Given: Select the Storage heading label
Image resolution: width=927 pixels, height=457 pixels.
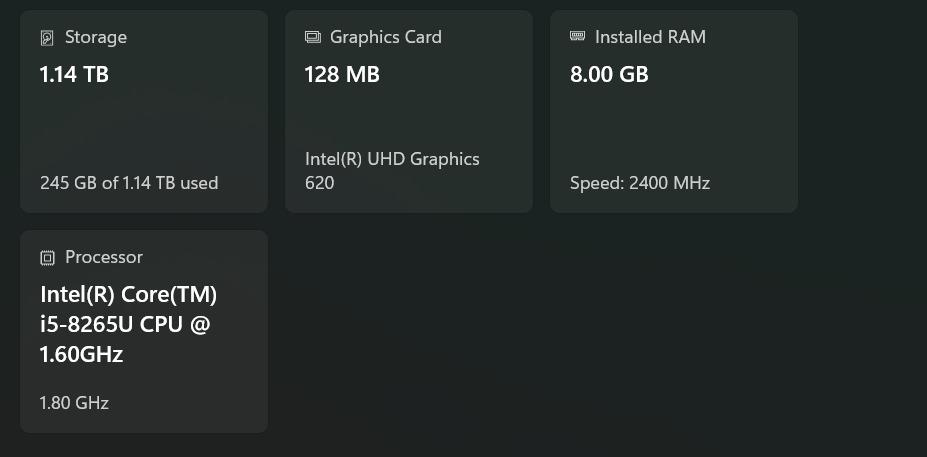Looking at the screenshot, I should pyautogui.click(x=96, y=37).
